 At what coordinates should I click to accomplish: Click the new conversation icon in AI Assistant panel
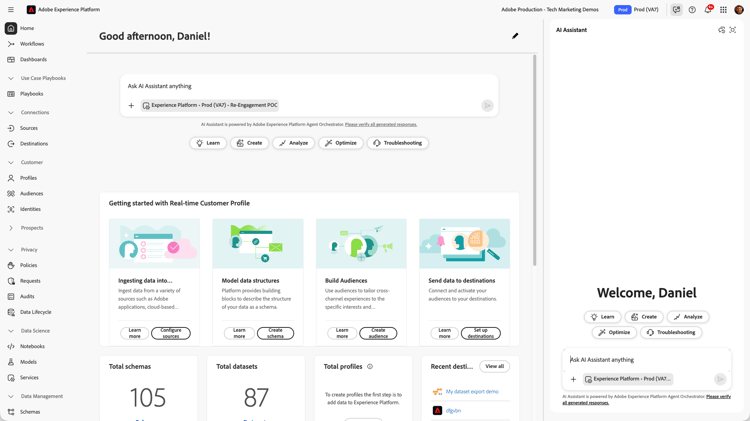click(x=721, y=30)
